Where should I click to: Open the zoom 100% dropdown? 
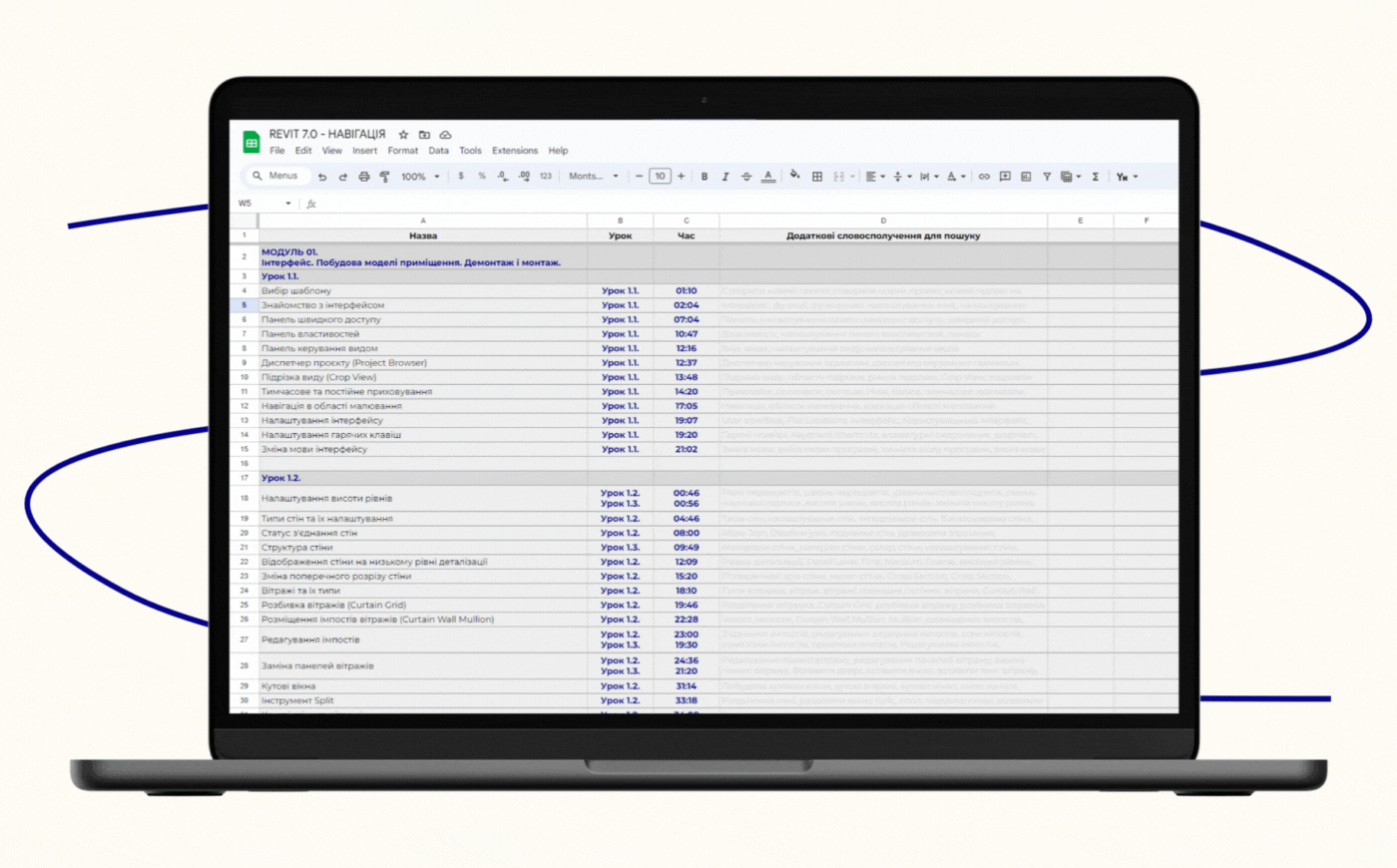[x=420, y=177]
